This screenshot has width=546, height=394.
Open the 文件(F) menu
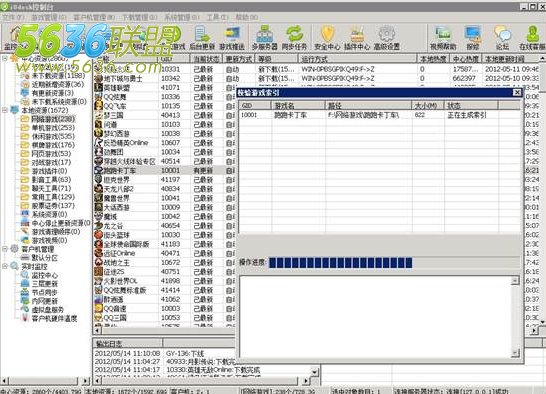pos(13,17)
